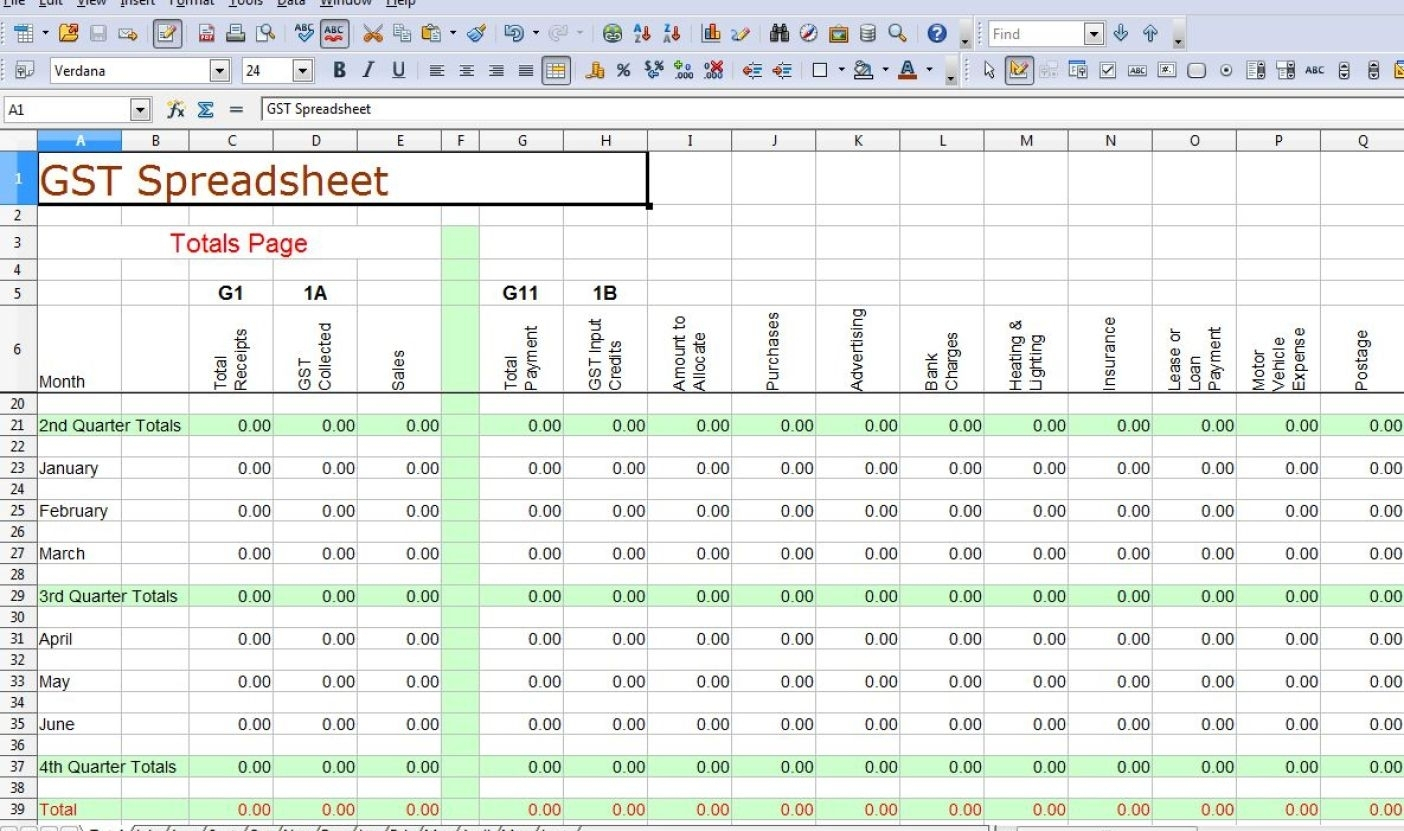Run the Spelling check
Screen dimensions: 1404x831
coord(306,34)
